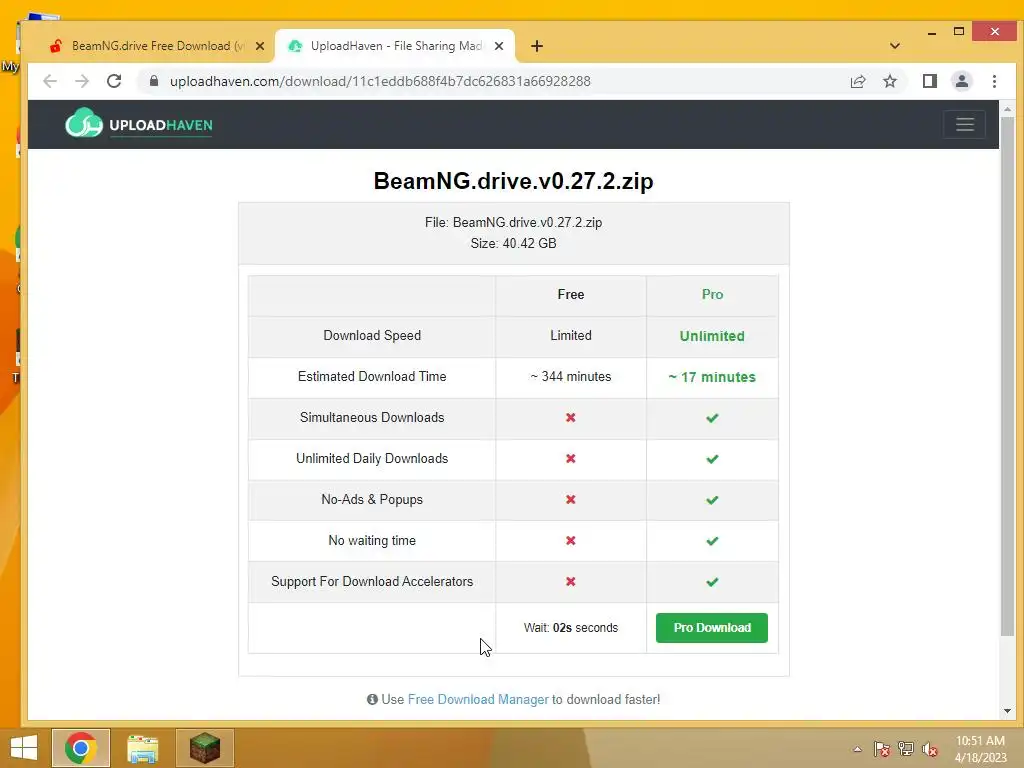This screenshot has height=768, width=1024.
Task: Click red X for No-Ads & Popups
Action: click(x=571, y=500)
